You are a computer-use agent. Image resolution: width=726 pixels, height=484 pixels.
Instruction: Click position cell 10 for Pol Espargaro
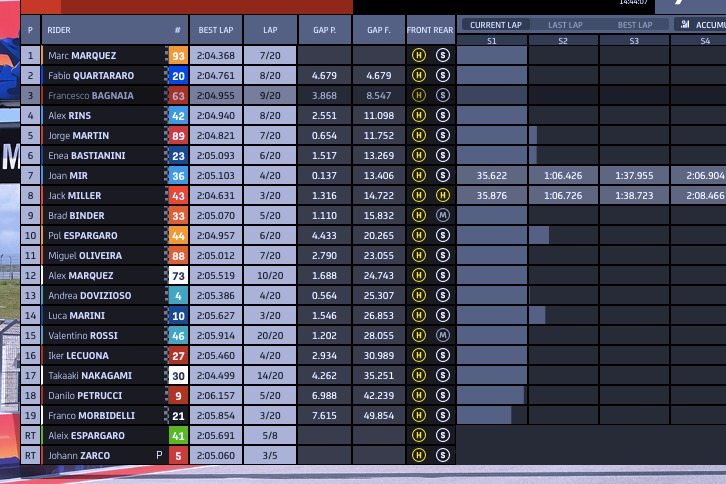pos(30,235)
